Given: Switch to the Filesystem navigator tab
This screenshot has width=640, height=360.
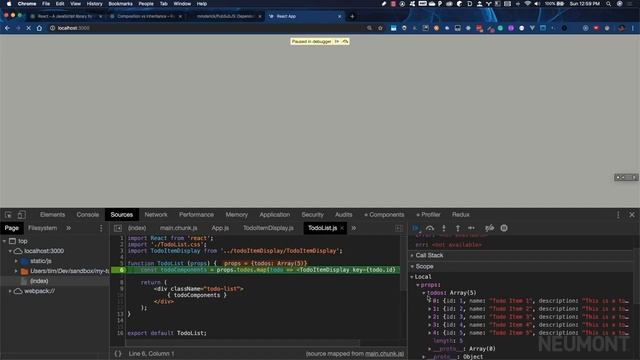Looking at the screenshot, I should [x=42, y=228].
